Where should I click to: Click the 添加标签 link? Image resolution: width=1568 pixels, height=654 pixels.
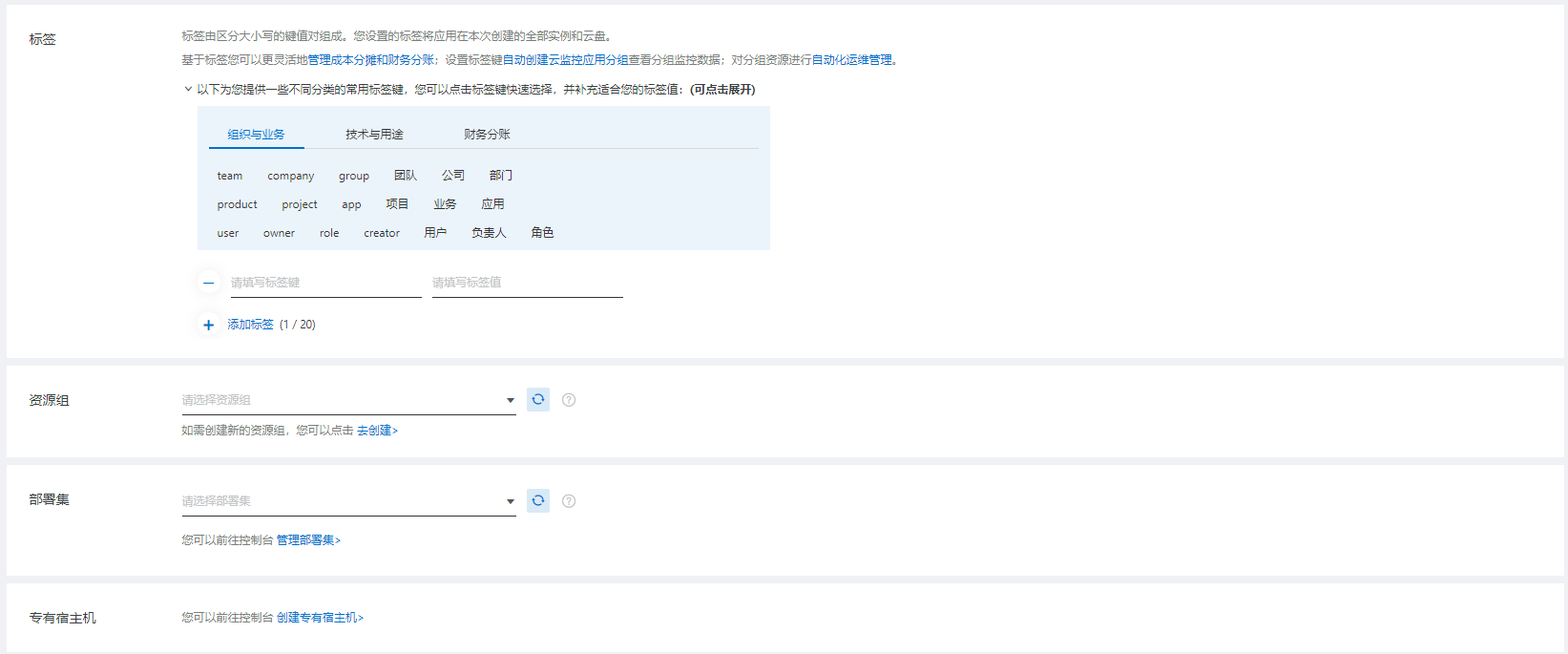coord(250,325)
